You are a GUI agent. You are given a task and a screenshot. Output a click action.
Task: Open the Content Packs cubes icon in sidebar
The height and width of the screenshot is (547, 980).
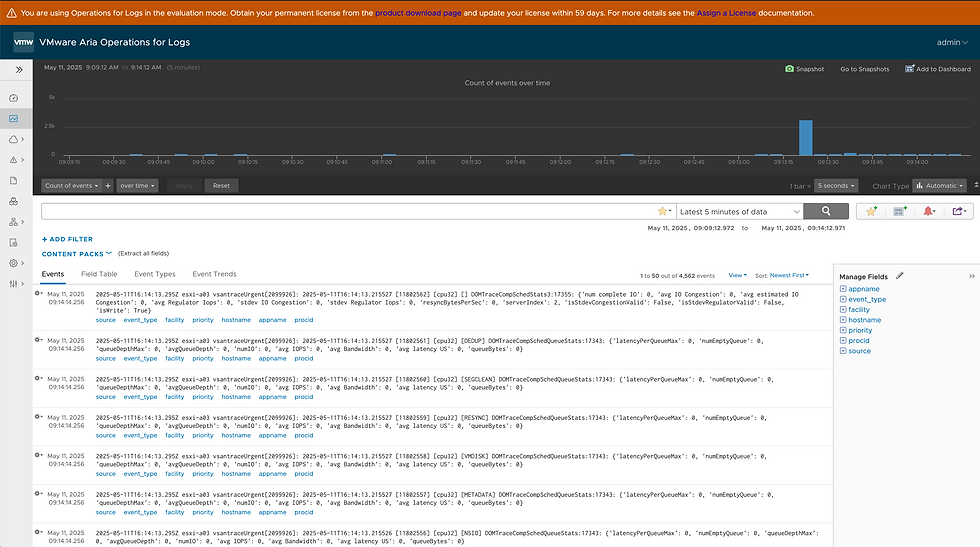point(13,201)
